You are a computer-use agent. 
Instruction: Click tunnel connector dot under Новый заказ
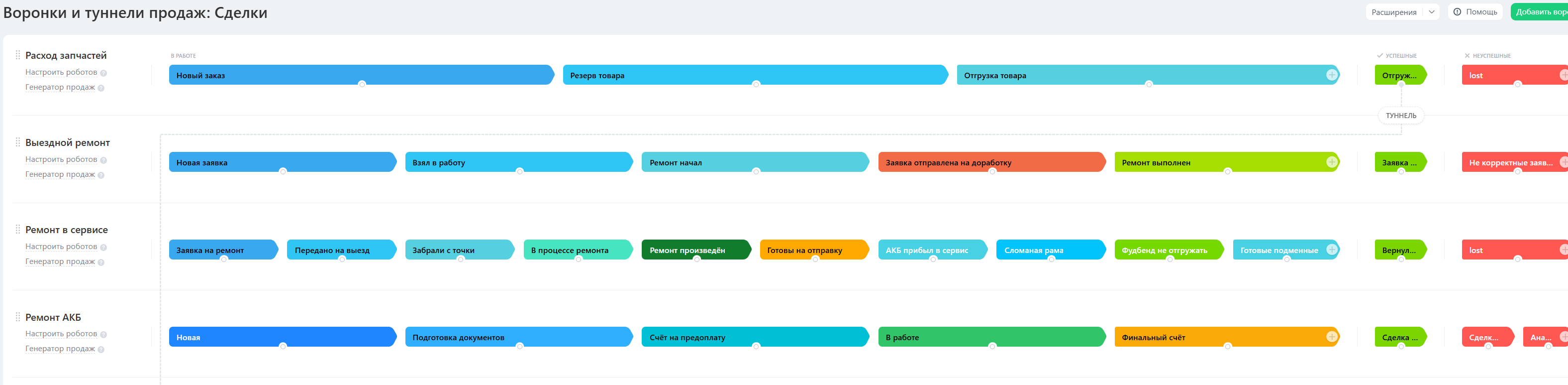click(362, 84)
